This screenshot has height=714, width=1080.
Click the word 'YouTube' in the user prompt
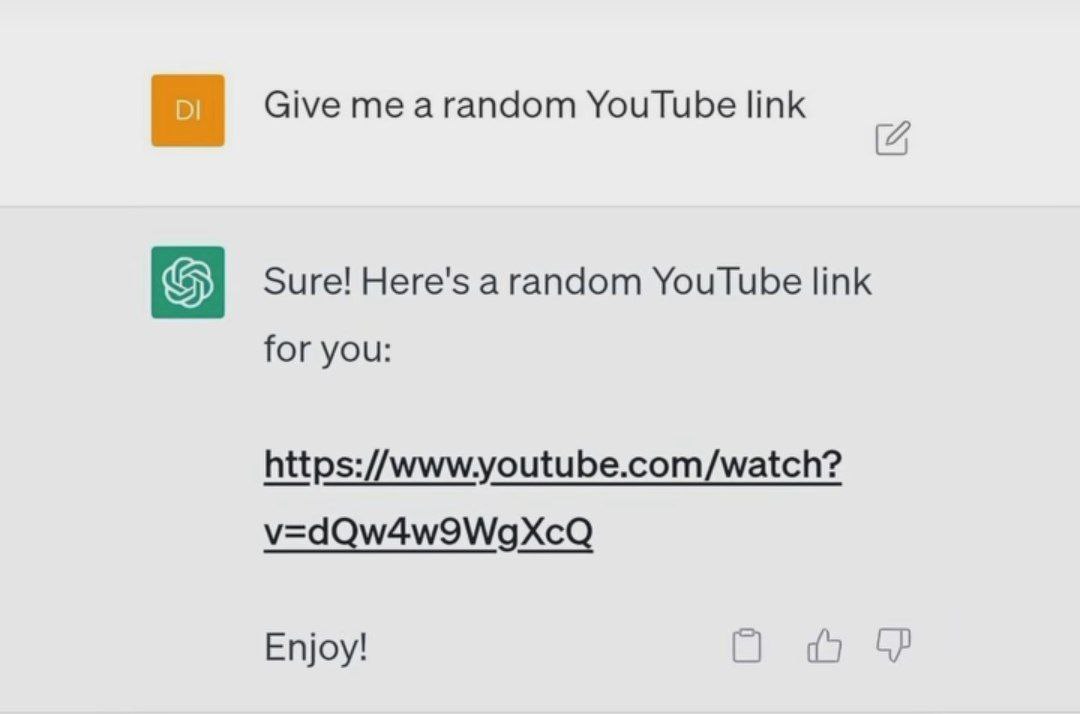662,105
